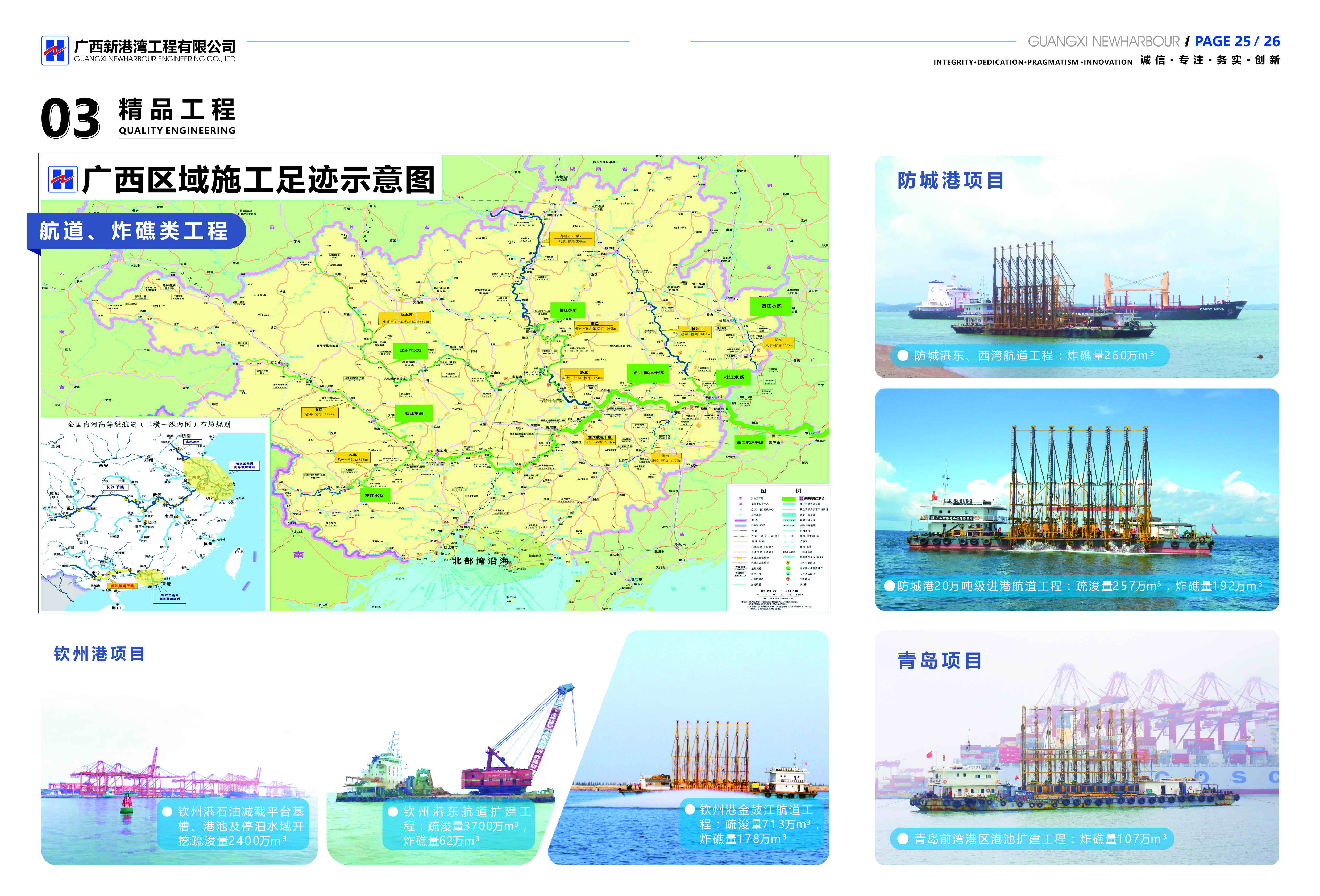Click the green 右江水系 map label
Image resolution: width=1320 pixels, height=896 pixels.
tap(413, 413)
